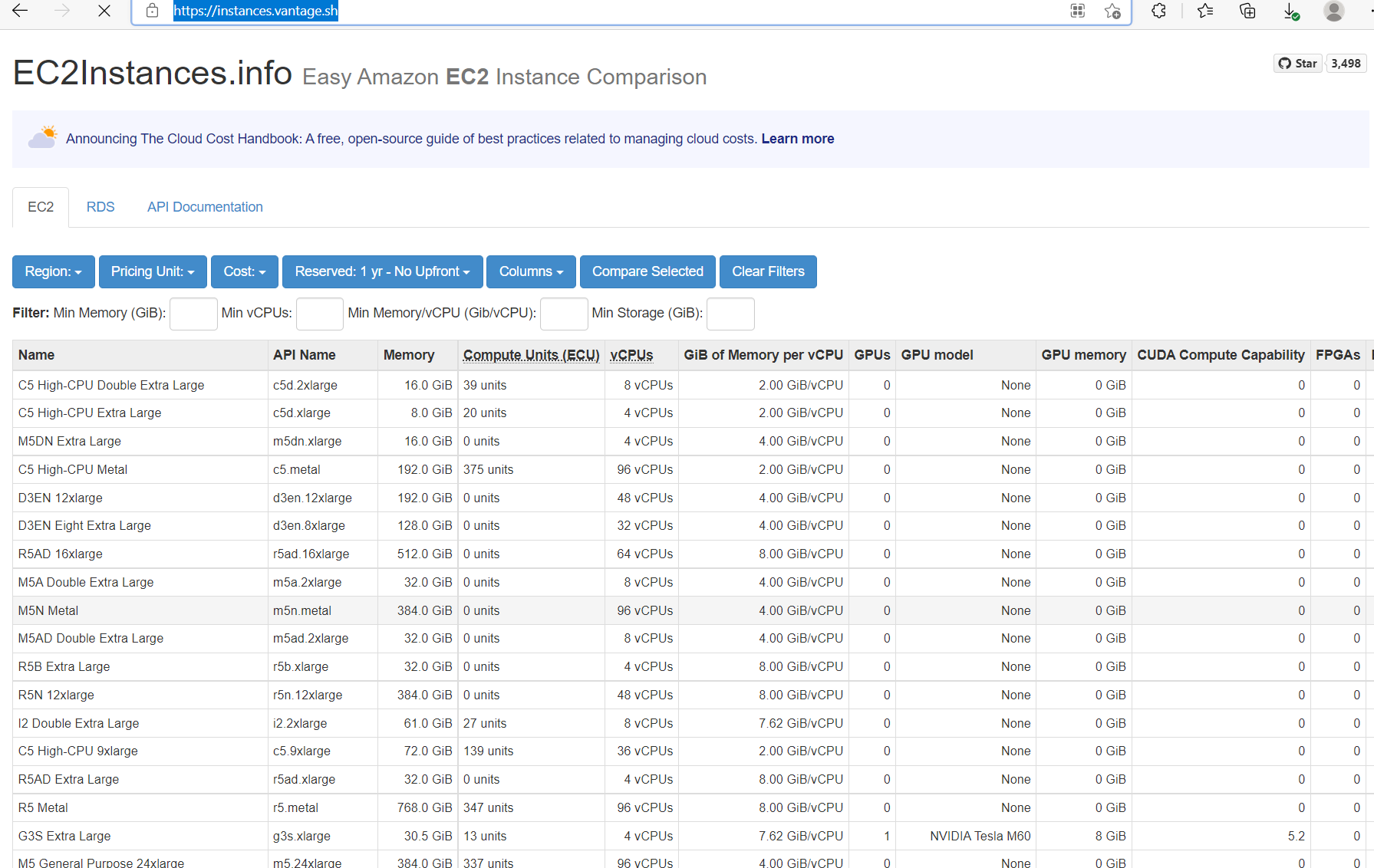Screen dimensions: 1374x868
Task: View site information via the lock icon
Action: coord(153,11)
